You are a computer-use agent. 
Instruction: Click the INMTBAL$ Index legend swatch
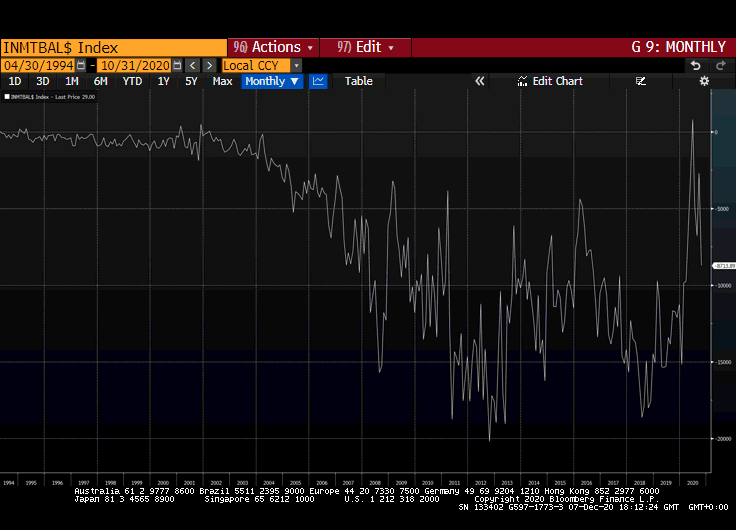[6, 97]
